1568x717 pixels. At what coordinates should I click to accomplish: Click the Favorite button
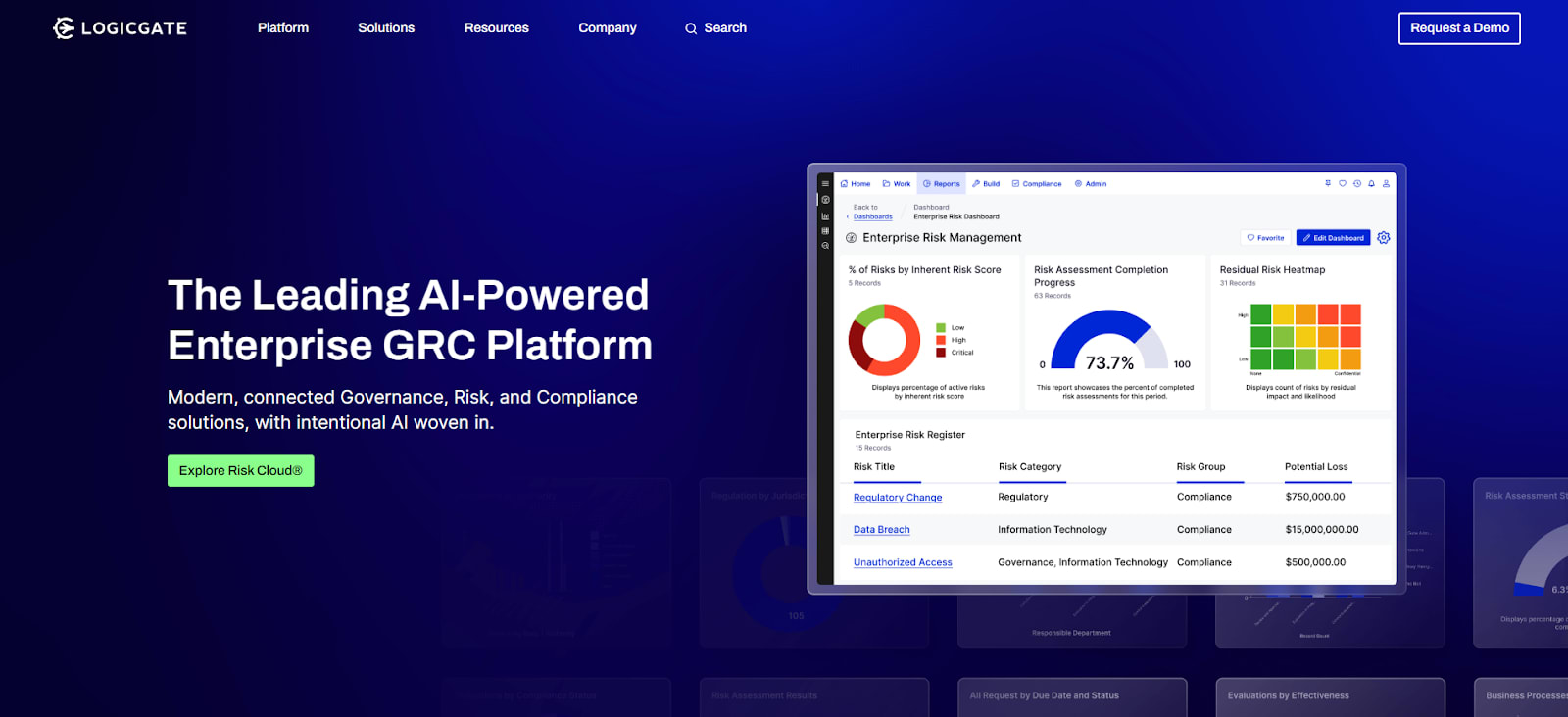click(x=1265, y=238)
